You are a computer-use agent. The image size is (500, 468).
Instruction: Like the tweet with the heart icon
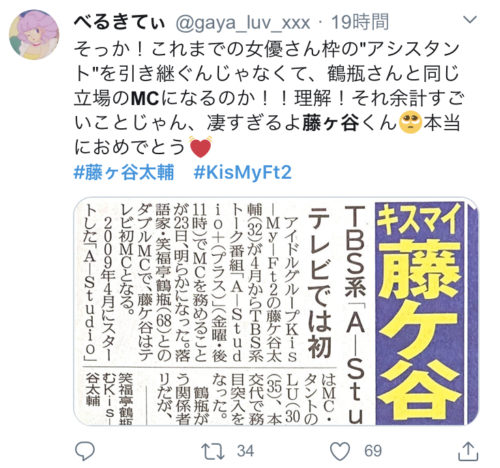click(340, 451)
